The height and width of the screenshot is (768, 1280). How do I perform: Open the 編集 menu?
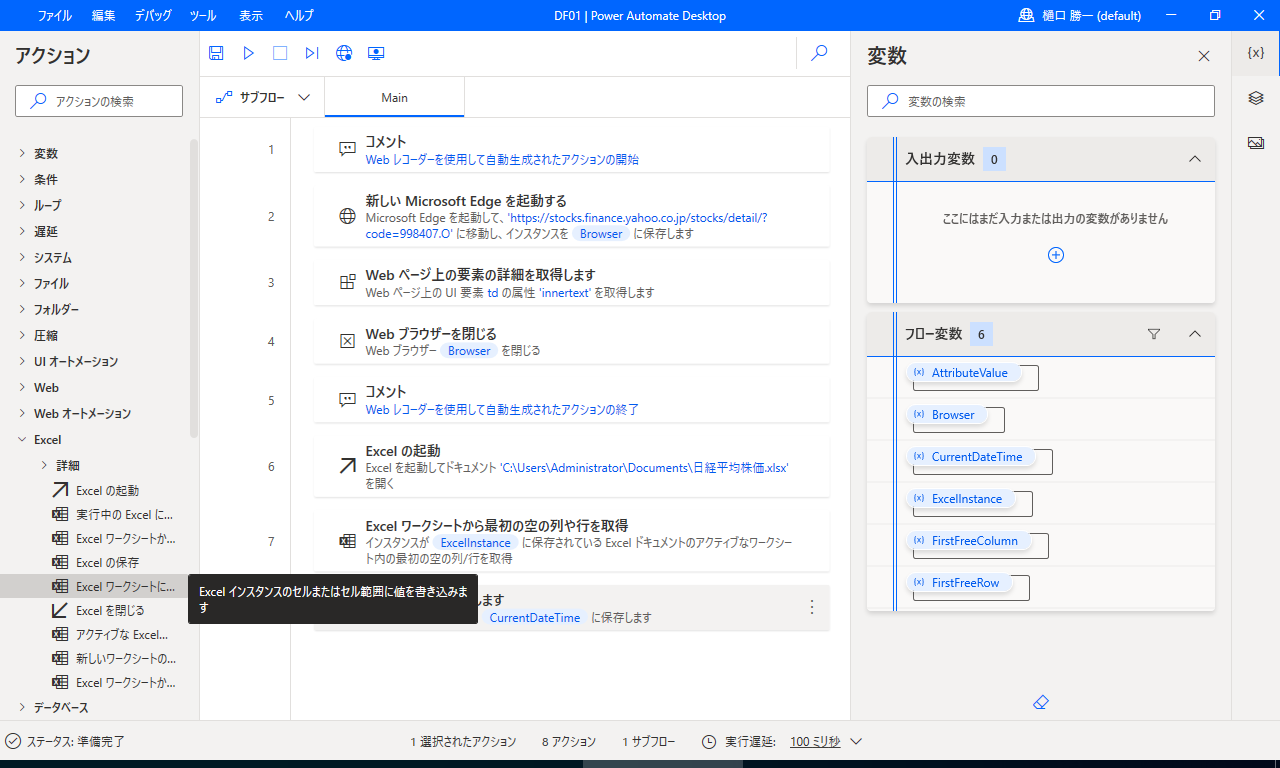pos(103,16)
